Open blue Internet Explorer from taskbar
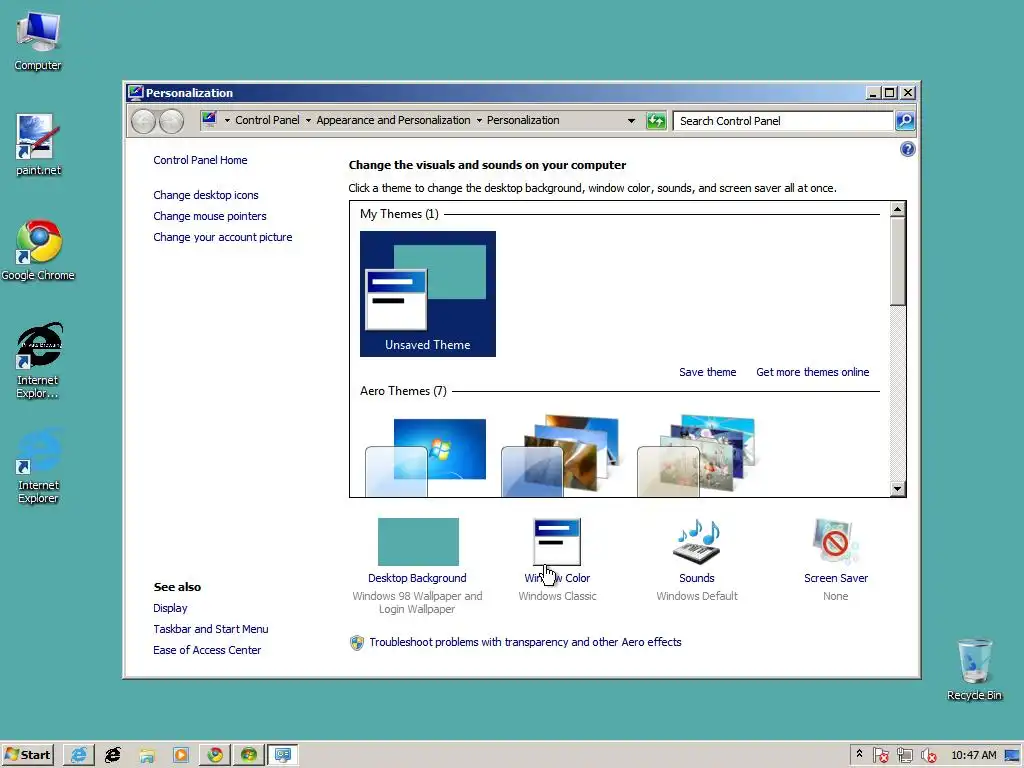 [x=79, y=755]
